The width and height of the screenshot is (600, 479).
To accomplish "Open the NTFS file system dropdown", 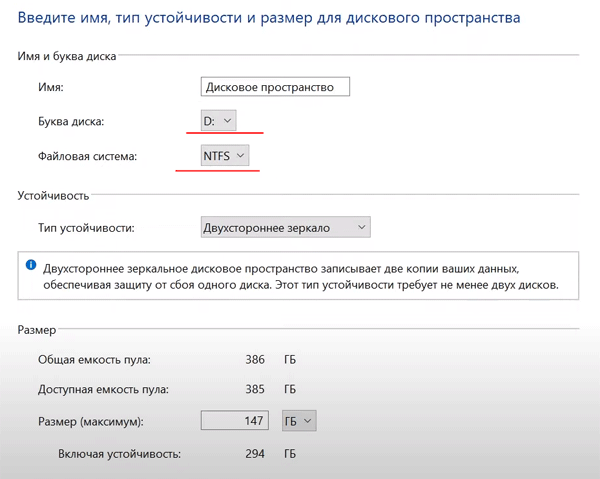I will point(225,155).
